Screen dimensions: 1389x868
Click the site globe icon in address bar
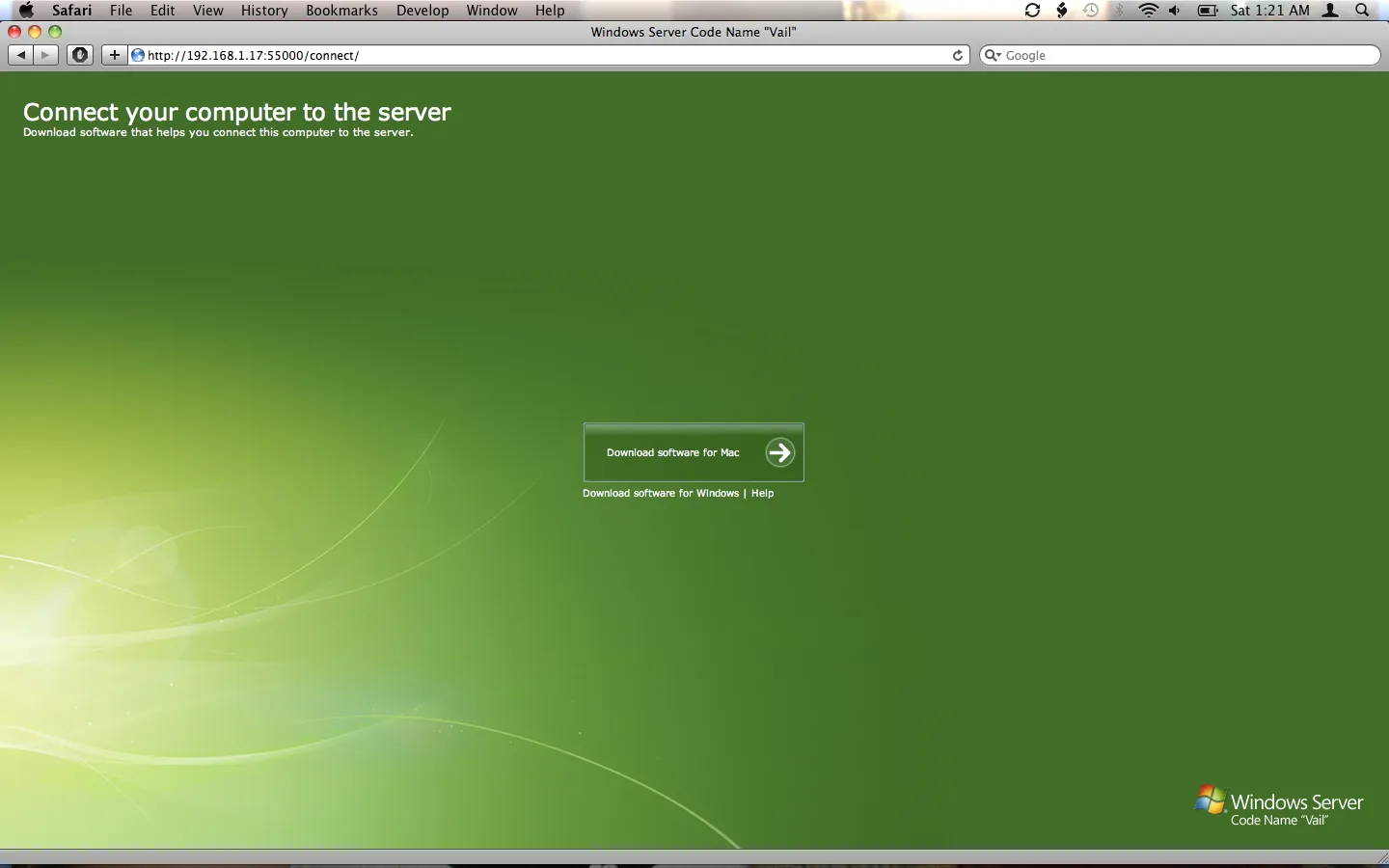[138, 55]
